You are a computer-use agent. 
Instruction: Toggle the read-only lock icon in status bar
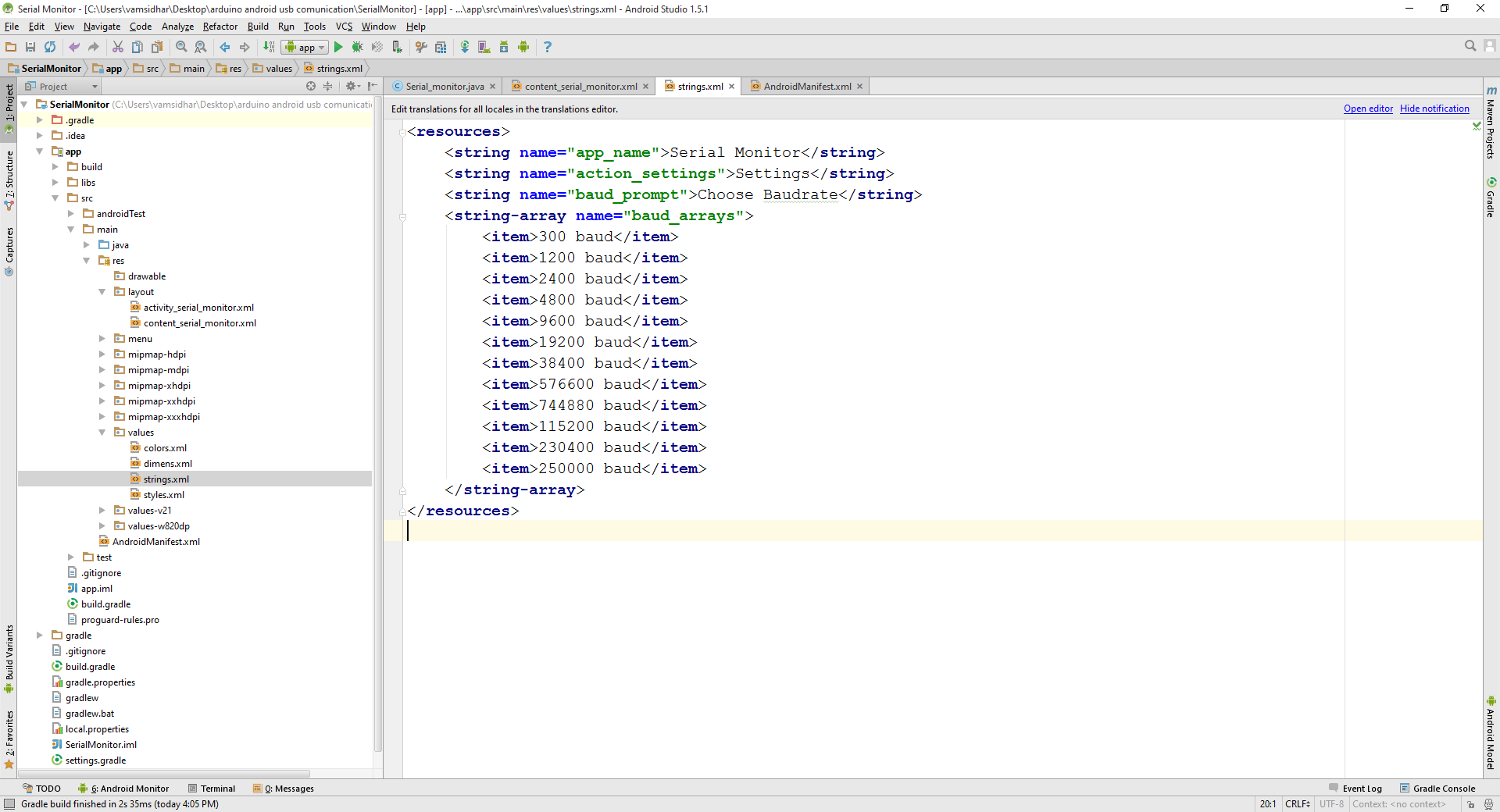click(x=1470, y=804)
